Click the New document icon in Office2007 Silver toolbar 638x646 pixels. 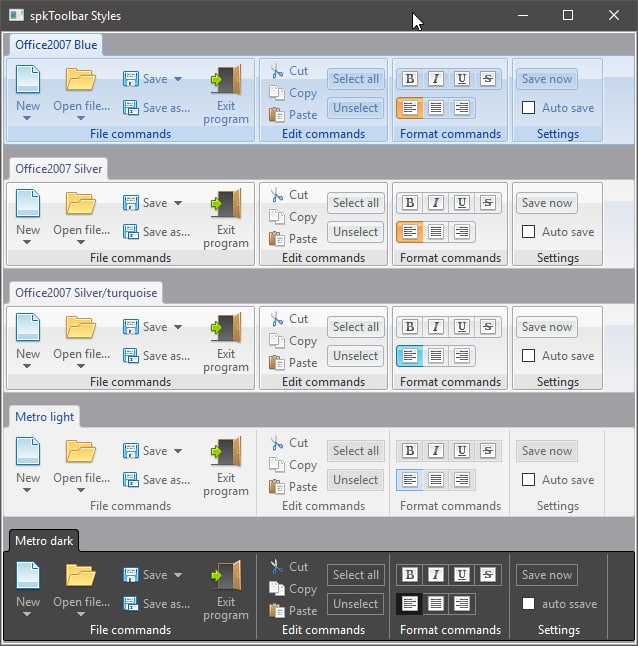pyautogui.click(x=28, y=203)
